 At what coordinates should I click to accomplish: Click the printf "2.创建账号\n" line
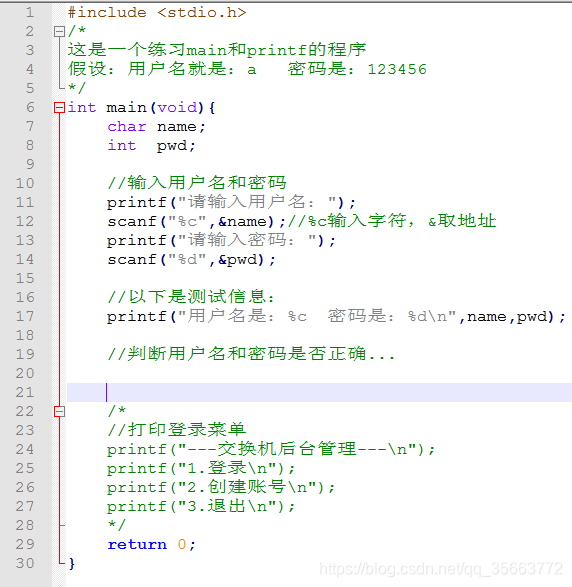coord(221,487)
